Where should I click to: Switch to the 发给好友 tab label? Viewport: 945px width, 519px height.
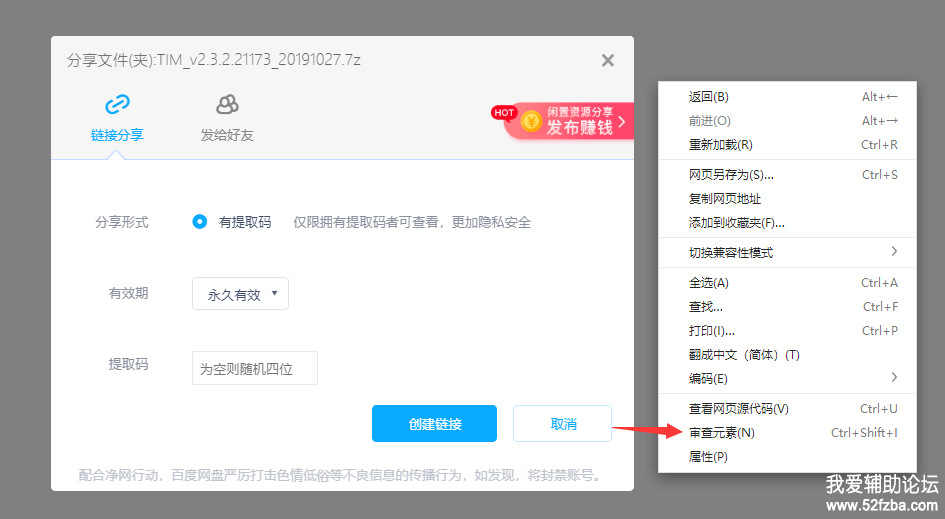coord(227,135)
